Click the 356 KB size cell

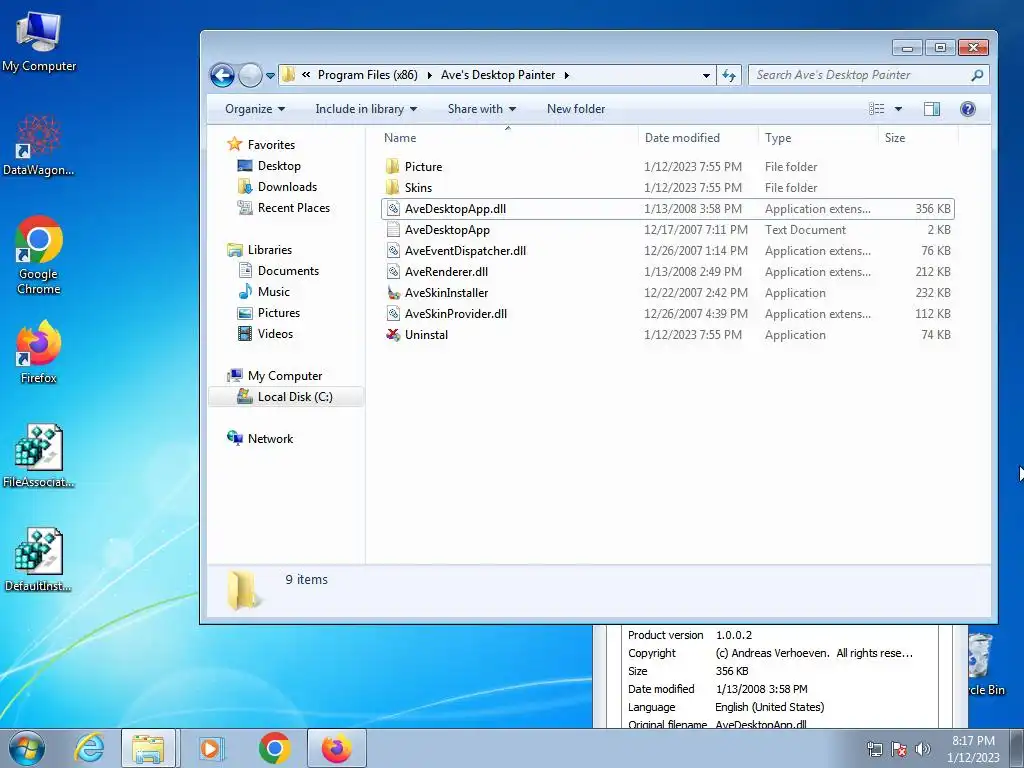933,209
